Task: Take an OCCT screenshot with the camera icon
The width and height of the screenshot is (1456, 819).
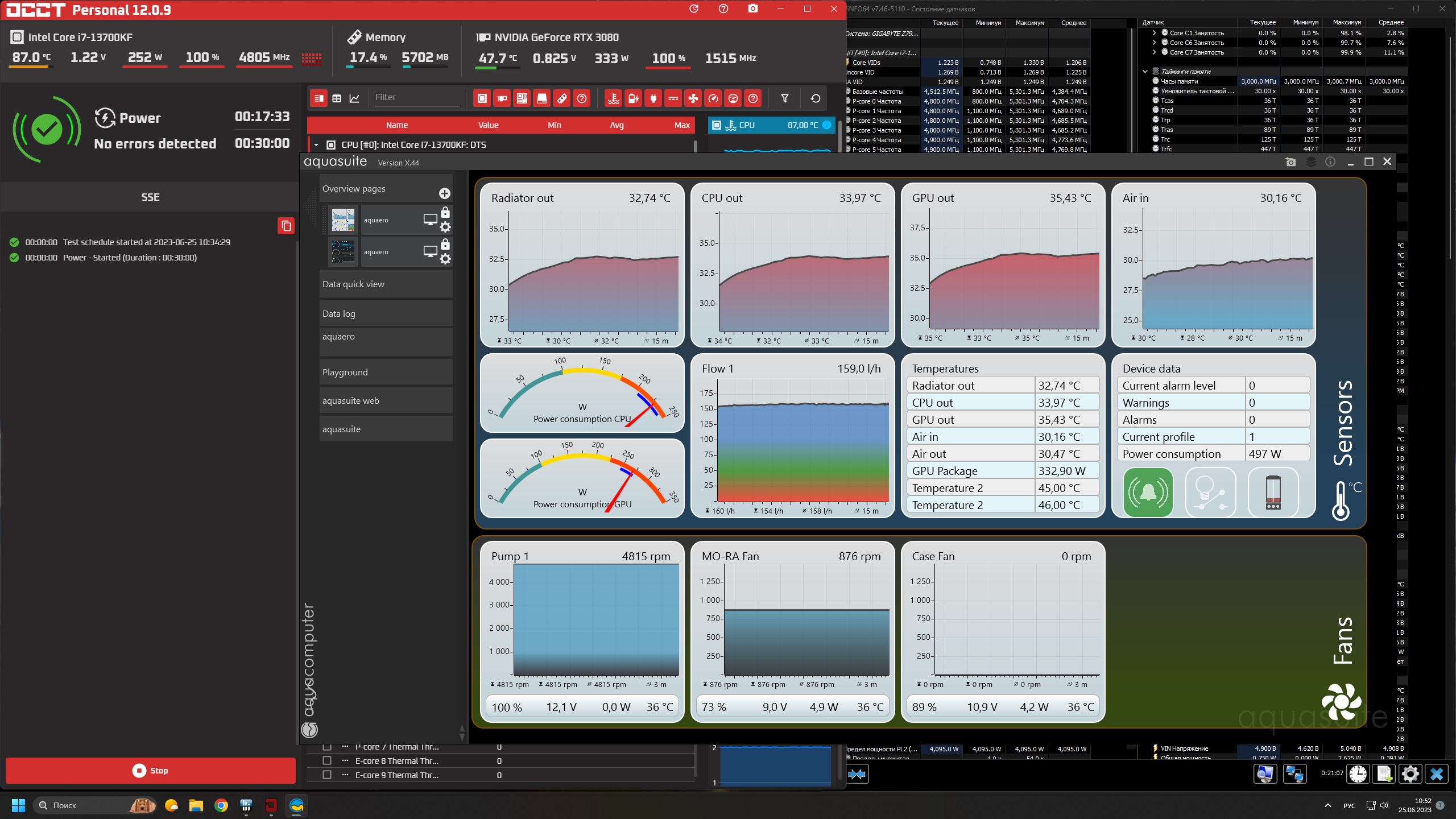Action: click(752, 9)
